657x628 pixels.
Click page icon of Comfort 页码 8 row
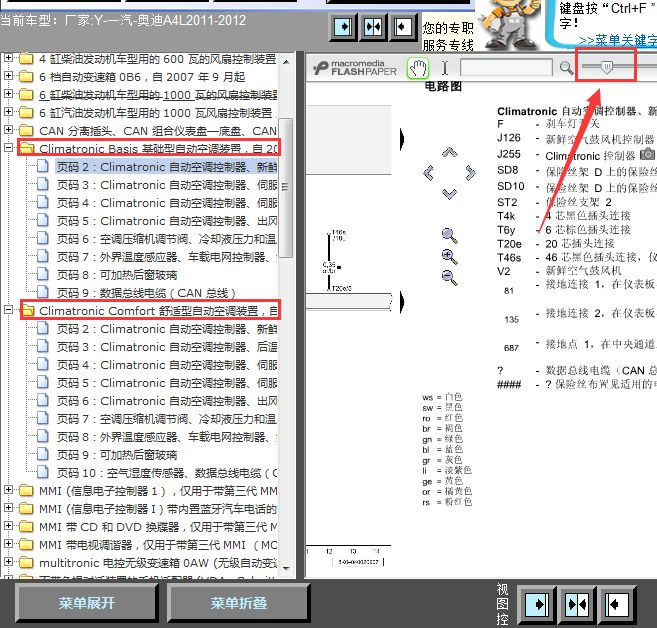[x=43, y=436]
